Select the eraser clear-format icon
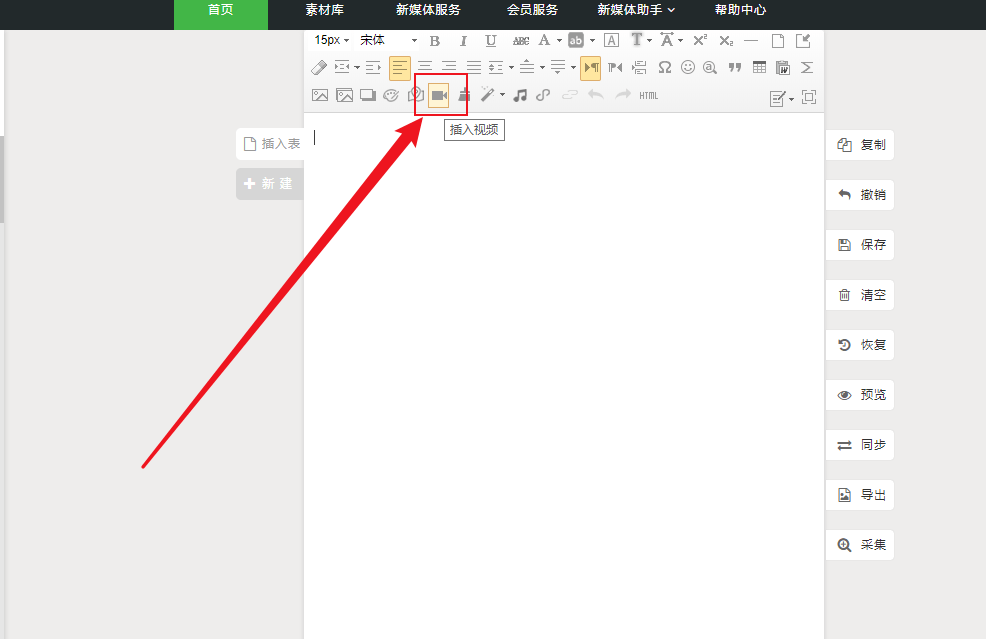The width and height of the screenshot is (986, 639). coord(319,67)
